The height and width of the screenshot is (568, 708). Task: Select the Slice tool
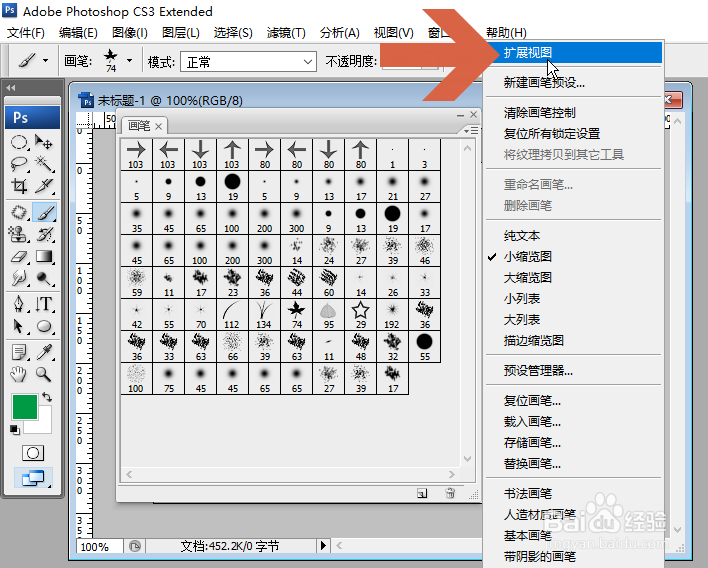tap(44, 186)
